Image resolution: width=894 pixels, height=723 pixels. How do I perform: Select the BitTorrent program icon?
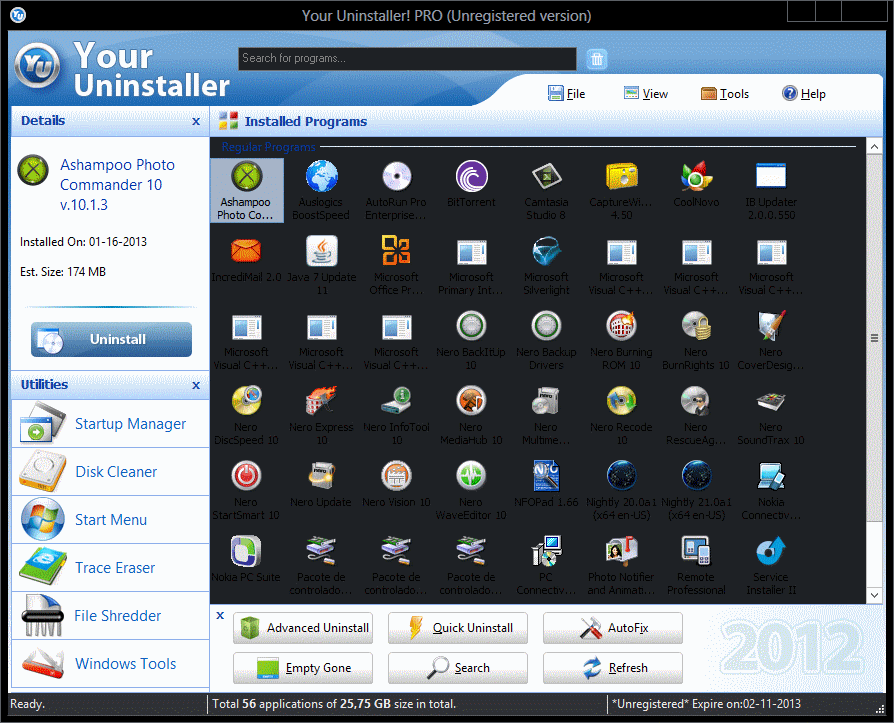coord(471,178)
